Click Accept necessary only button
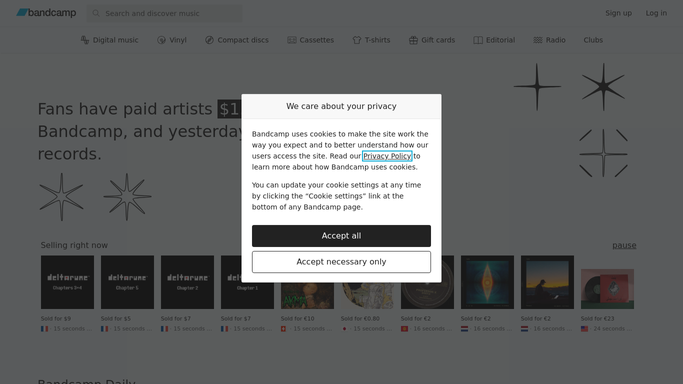The width and height of the screenshot is (683, 384). click(341, 262)
